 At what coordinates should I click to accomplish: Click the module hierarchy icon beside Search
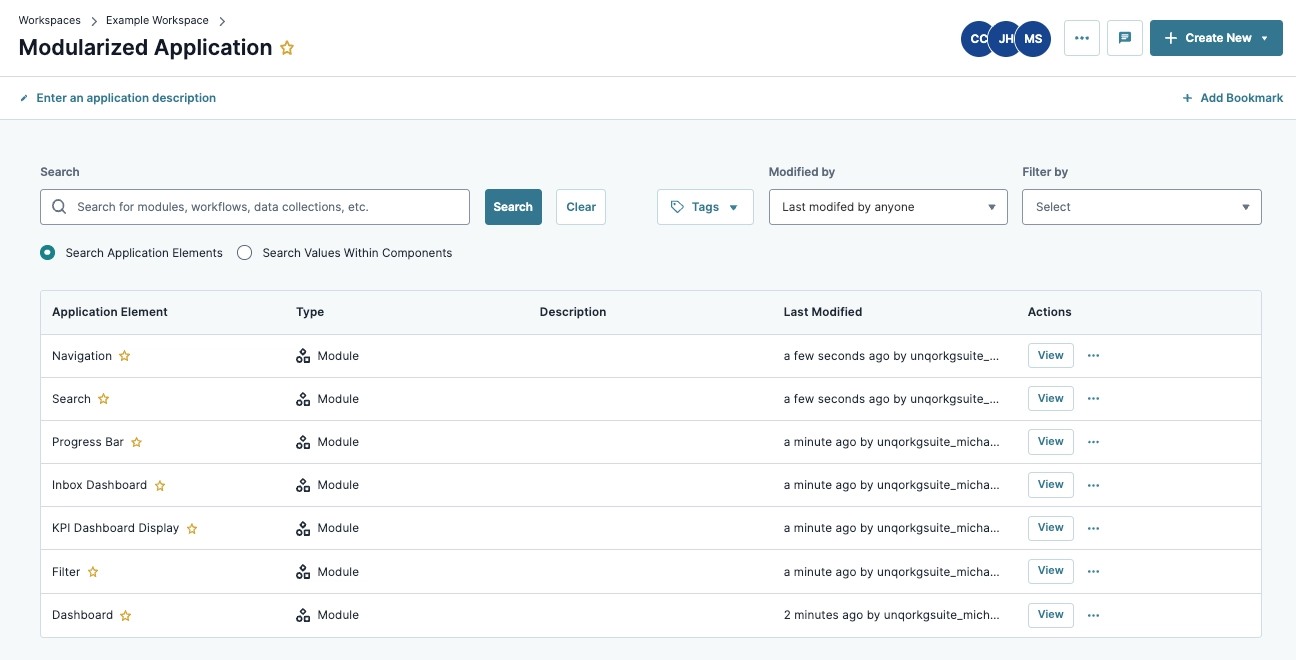(x=303, y=398)
